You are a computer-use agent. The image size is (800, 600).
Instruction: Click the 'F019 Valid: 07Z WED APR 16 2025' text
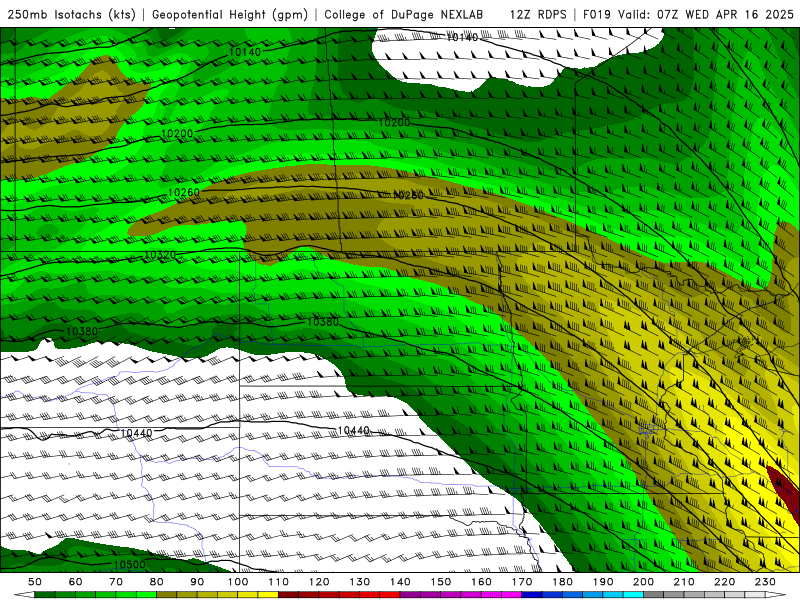tap(688, 14)
